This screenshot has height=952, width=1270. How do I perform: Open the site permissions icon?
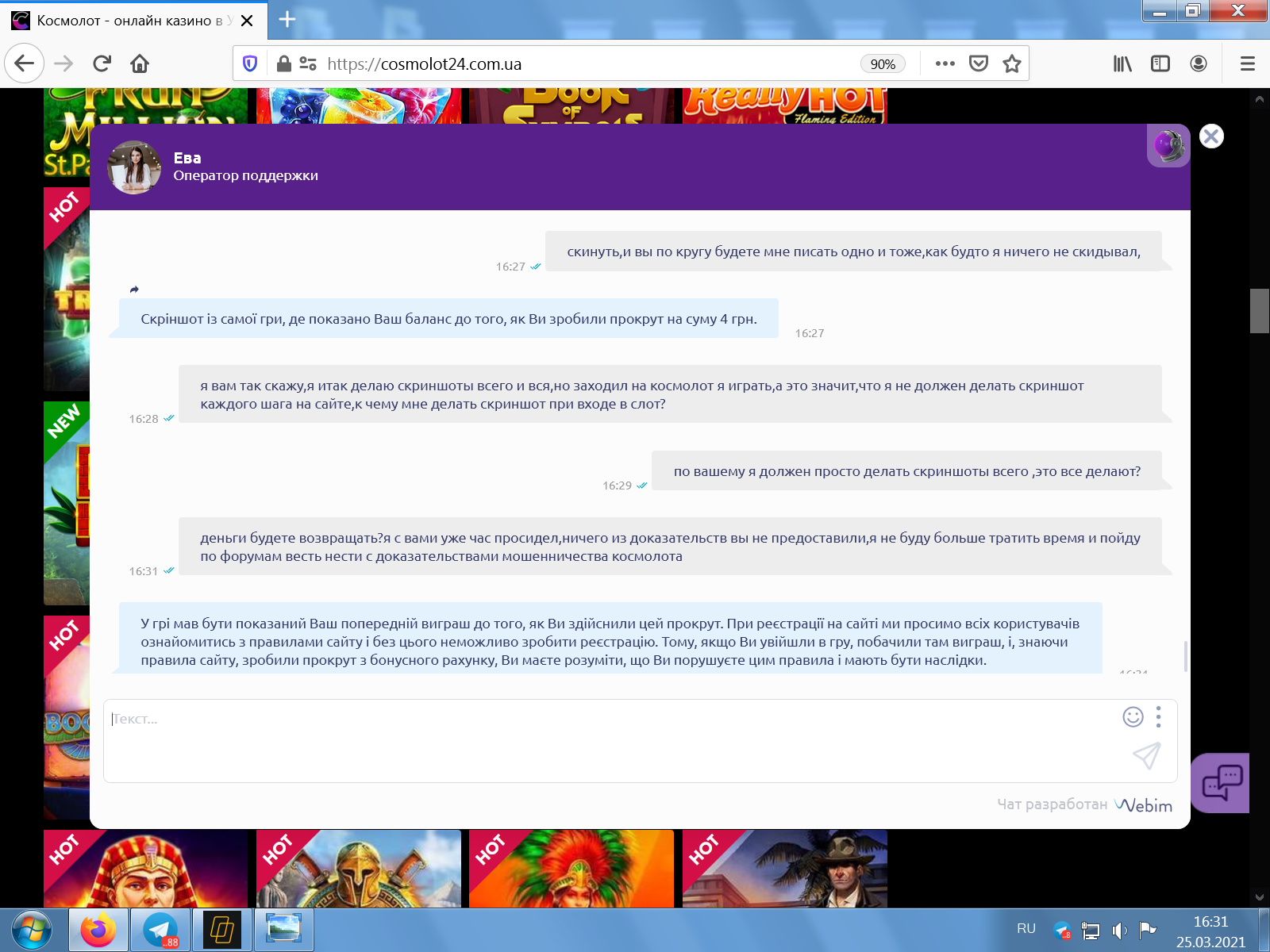point(308,63)
